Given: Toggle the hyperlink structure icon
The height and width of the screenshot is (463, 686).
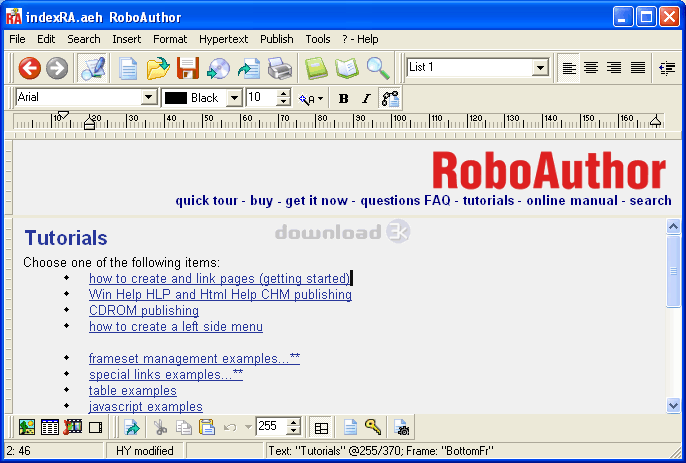Looking at the screenshot, I should click(390, 98).
